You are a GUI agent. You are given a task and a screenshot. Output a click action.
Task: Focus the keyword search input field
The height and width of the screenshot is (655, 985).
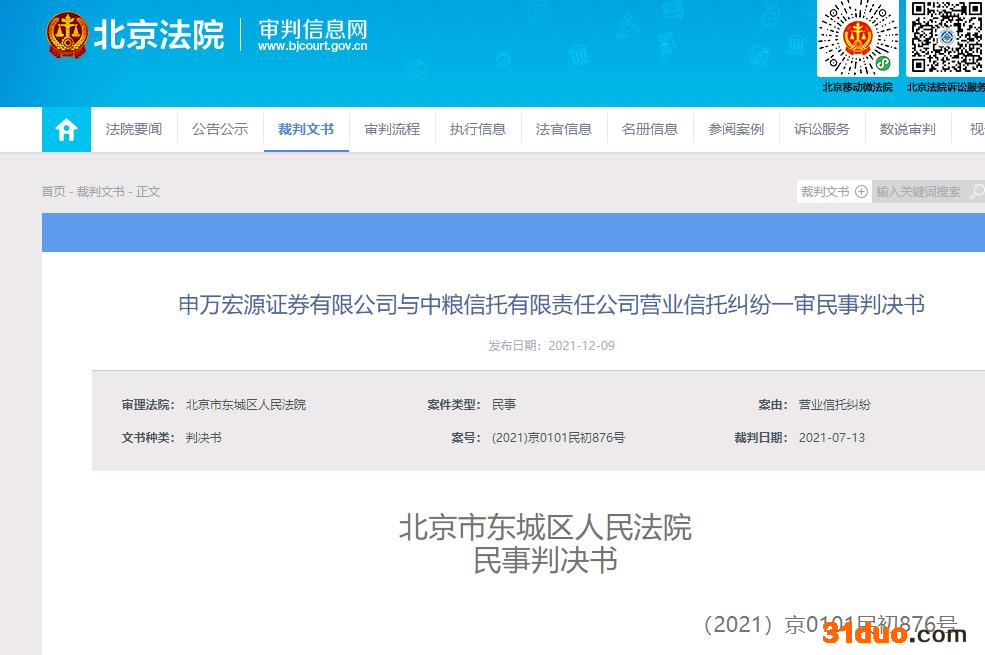tap(918, 191)
